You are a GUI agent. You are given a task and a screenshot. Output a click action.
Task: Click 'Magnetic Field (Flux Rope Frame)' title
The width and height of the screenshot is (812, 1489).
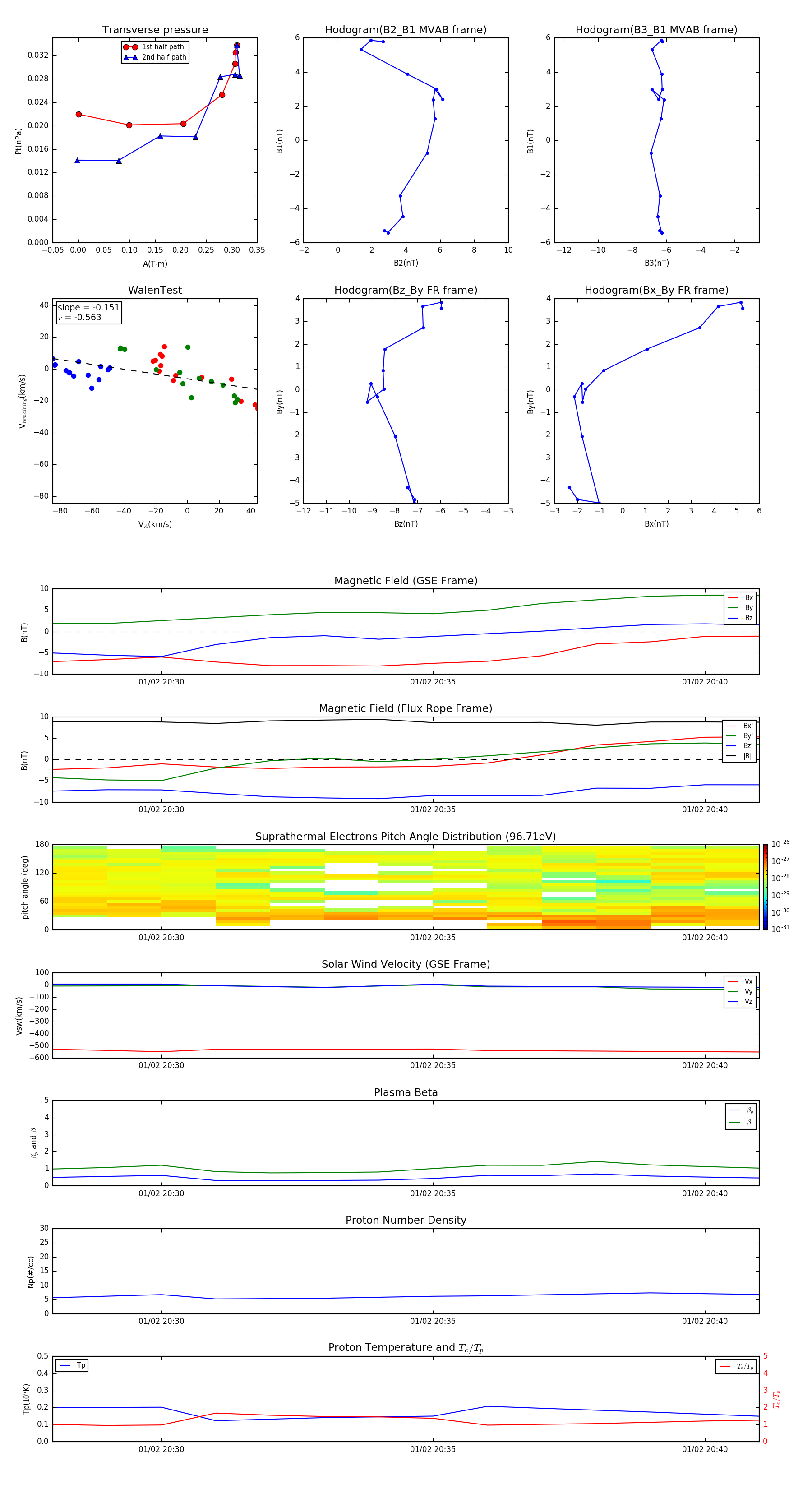(406, 708)
